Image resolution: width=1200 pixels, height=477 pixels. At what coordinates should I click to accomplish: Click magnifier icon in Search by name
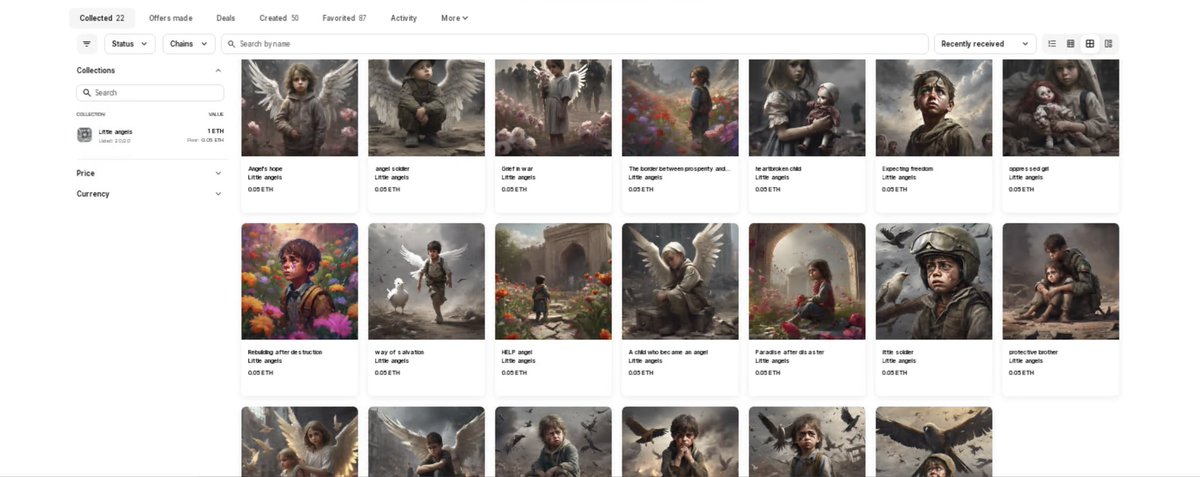[x=231, y=44]
